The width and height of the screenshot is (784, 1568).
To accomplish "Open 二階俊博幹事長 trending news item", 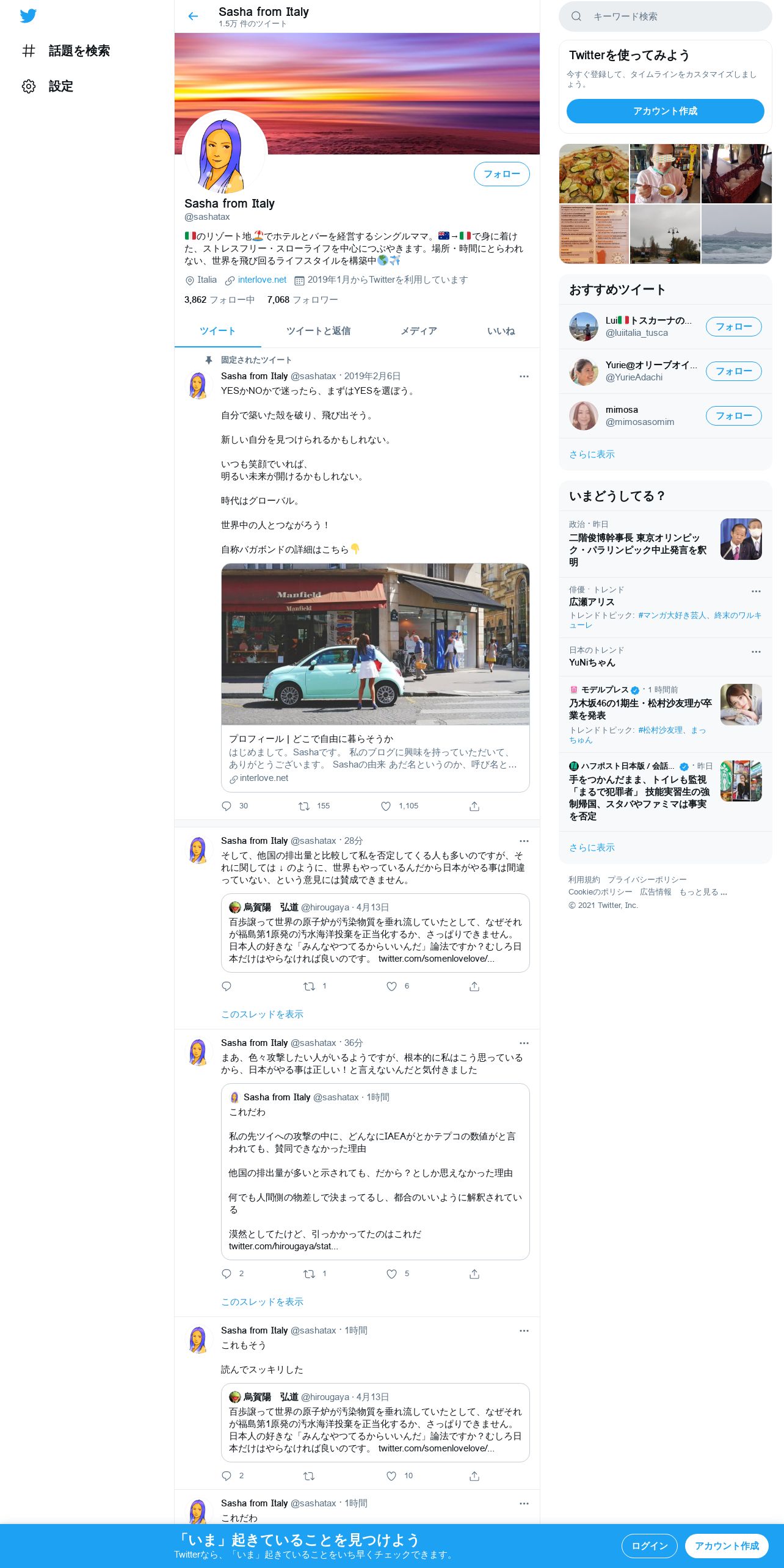I will click(x=665, y=544).
